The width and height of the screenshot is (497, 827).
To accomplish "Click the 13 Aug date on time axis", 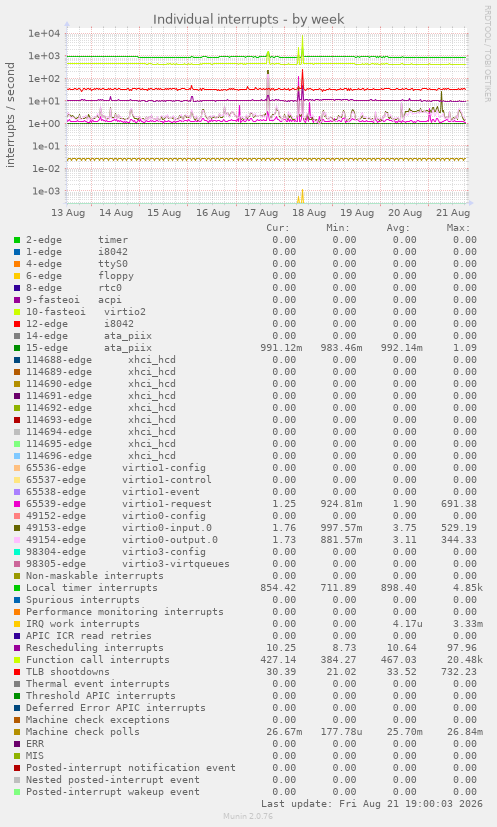I will tap(68, 213).
